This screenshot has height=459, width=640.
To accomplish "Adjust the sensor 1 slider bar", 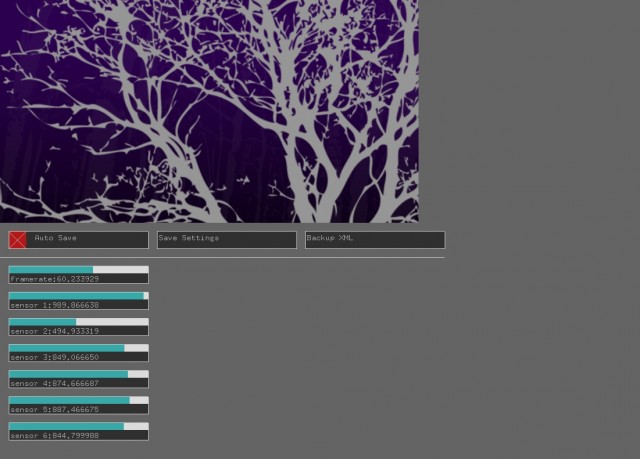I will 79,296.
